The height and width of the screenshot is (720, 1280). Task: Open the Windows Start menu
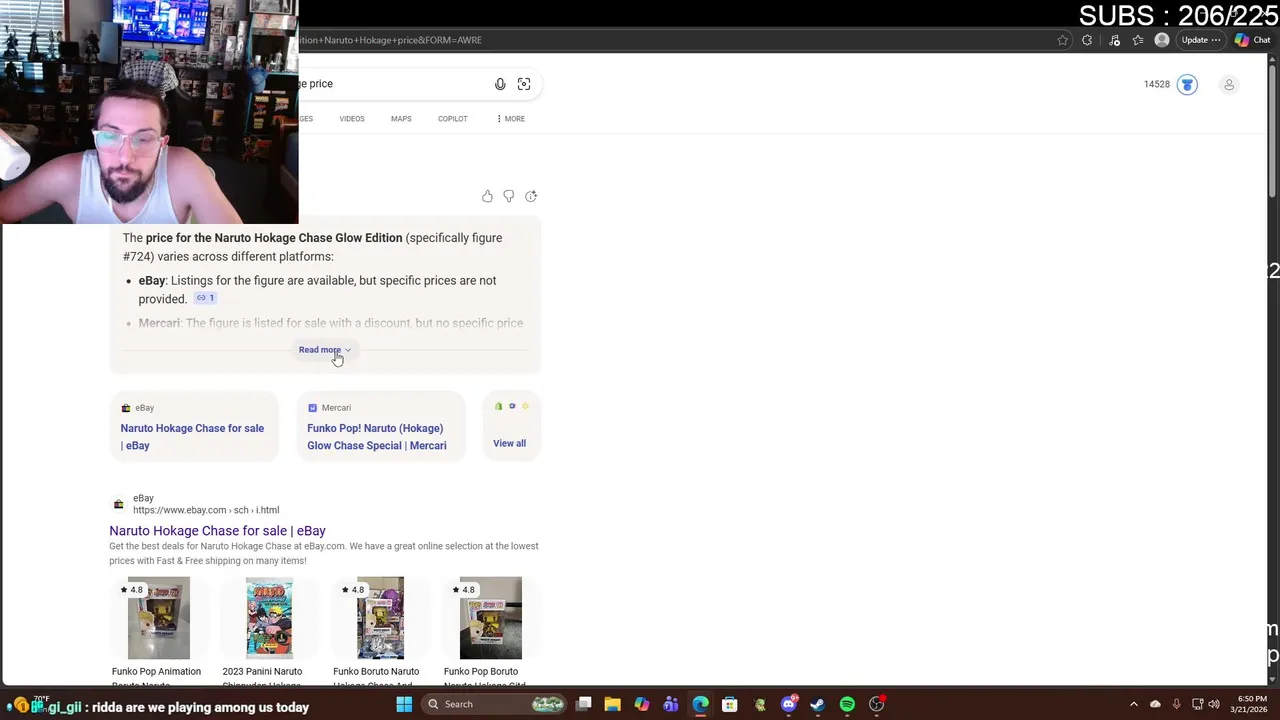pos(404,704)
